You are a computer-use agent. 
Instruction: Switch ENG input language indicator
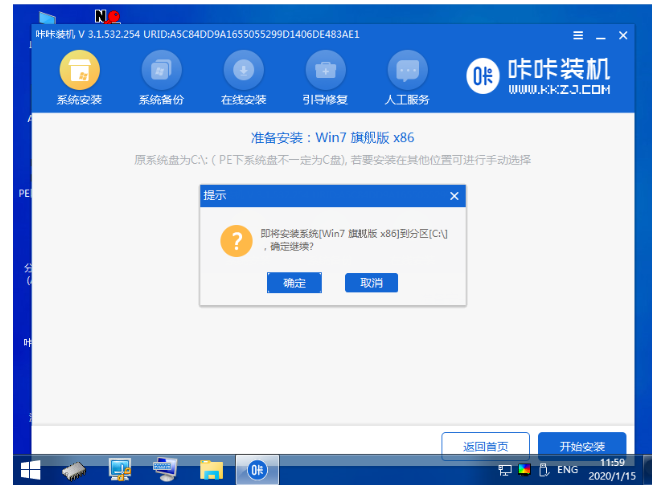tap(567, 470)
